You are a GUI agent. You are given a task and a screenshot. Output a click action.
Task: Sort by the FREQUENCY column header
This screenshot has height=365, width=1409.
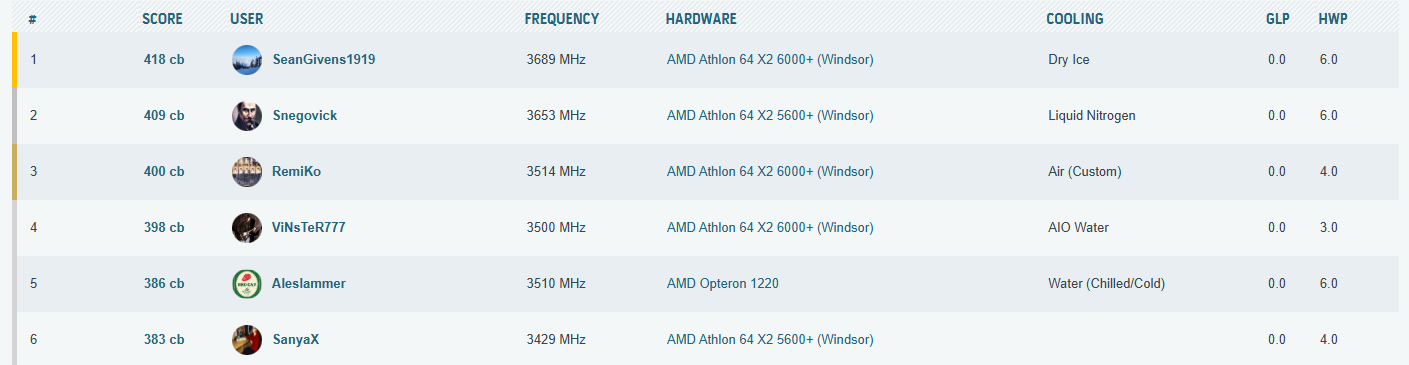562,19
